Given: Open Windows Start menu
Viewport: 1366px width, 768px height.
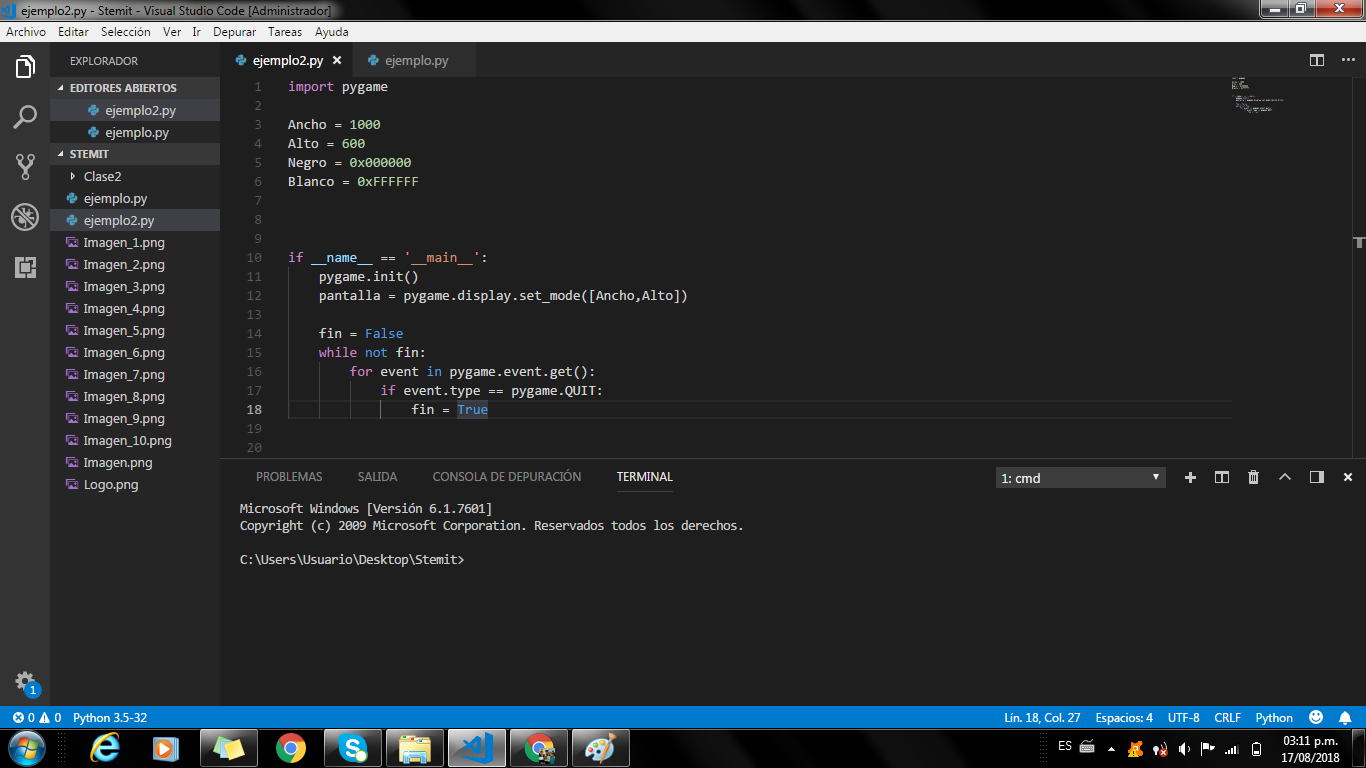Looking at the screenshot, I should [x=25, y=747].
